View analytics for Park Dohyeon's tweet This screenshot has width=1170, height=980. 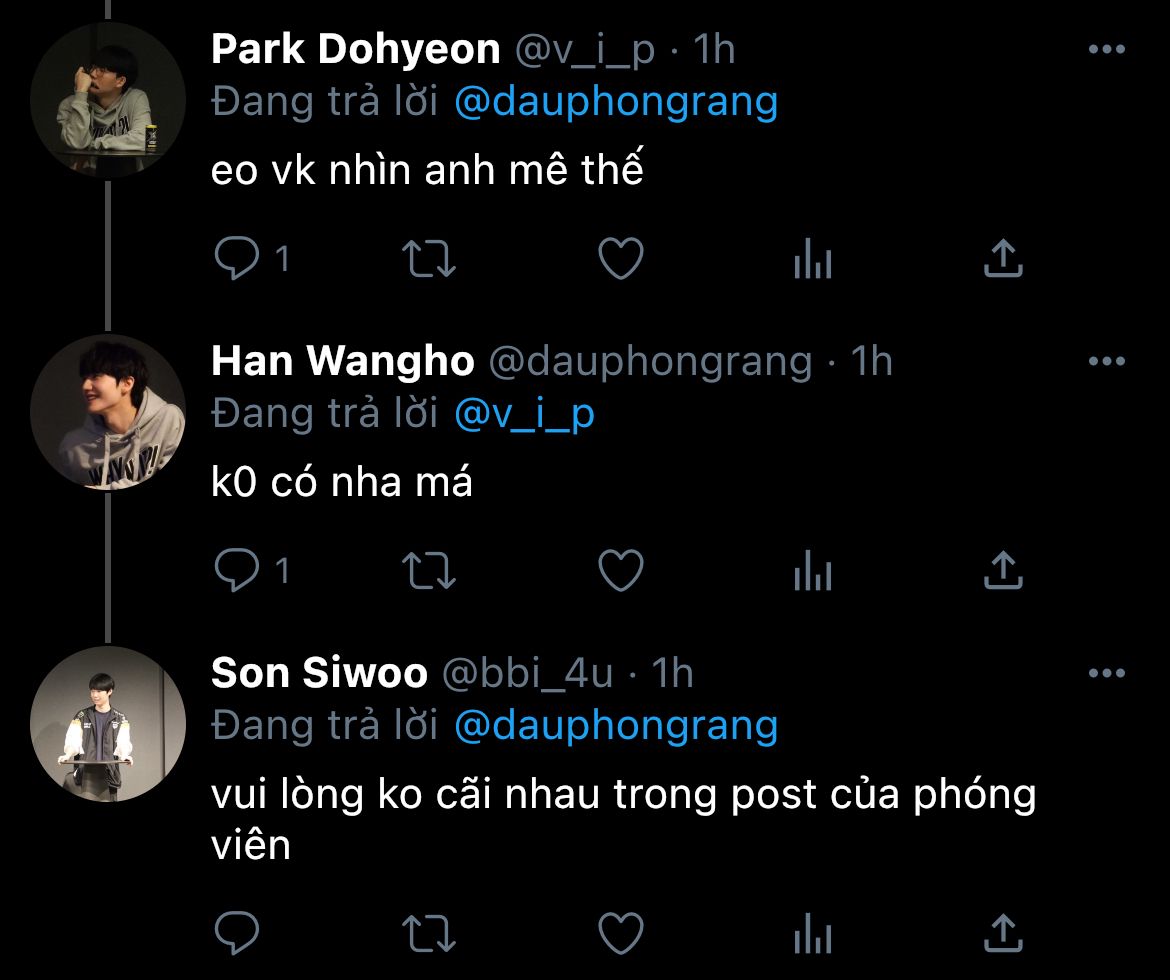(x=813, y=258)
